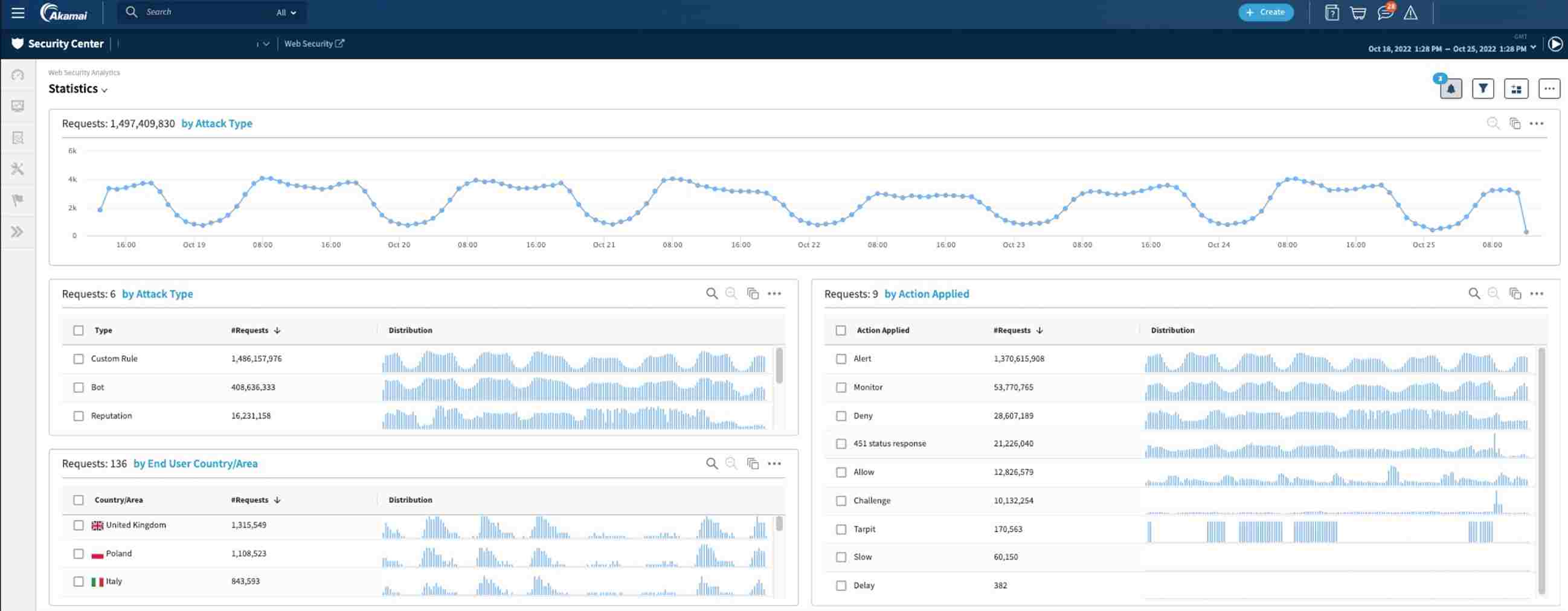Viewport: 1568px width, 611px height.
Task: Select the tools wrench icon in left sidebar
Action: coord(18,168)
